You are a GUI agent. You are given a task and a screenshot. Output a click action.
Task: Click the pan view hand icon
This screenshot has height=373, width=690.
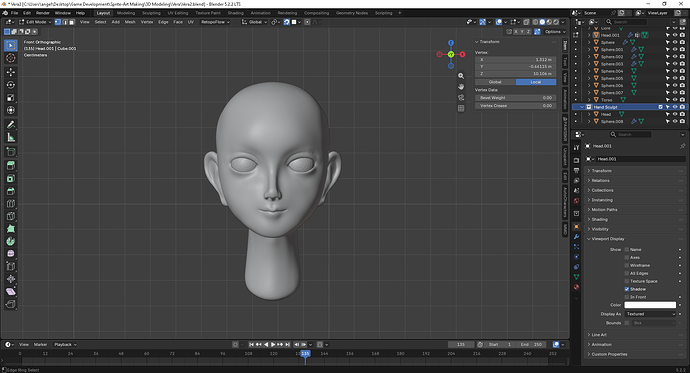tap(461, 86)
